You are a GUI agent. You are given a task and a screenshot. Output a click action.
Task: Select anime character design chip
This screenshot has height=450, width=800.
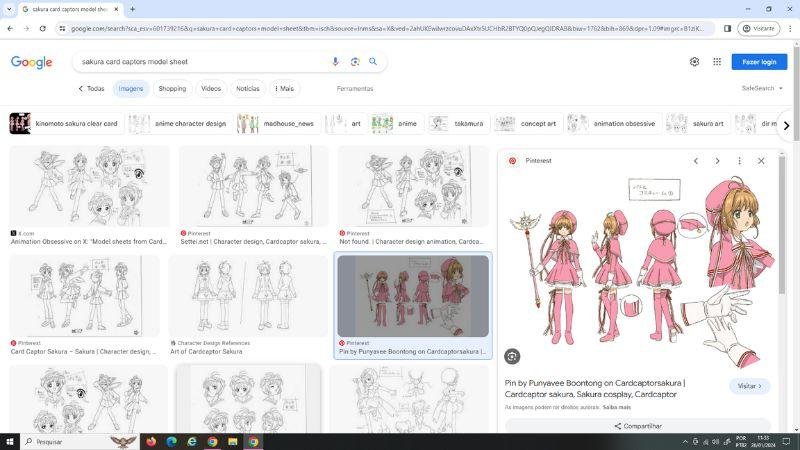click(x=178, y=123)
